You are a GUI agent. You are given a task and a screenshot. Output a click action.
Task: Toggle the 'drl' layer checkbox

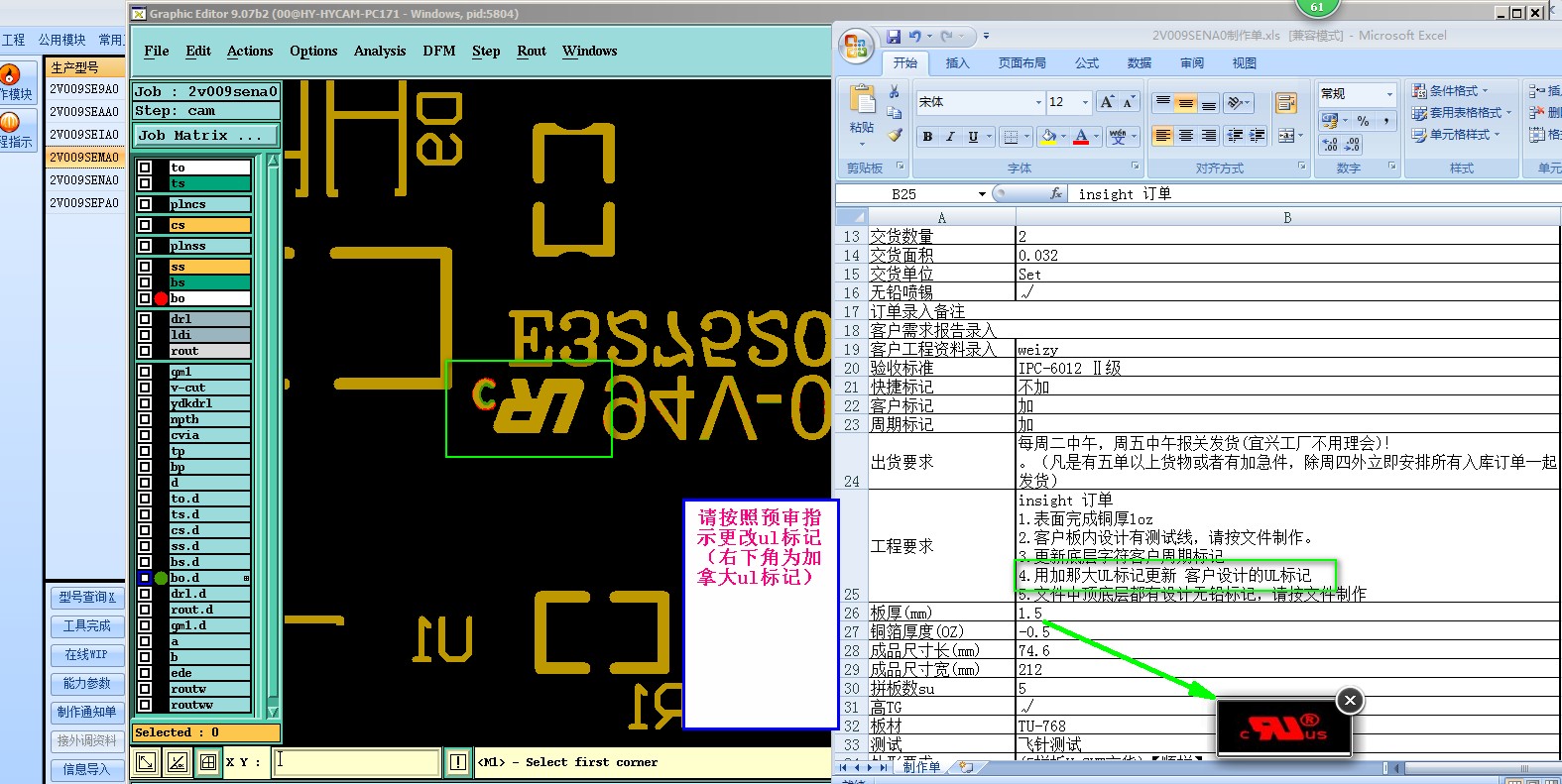145,319
